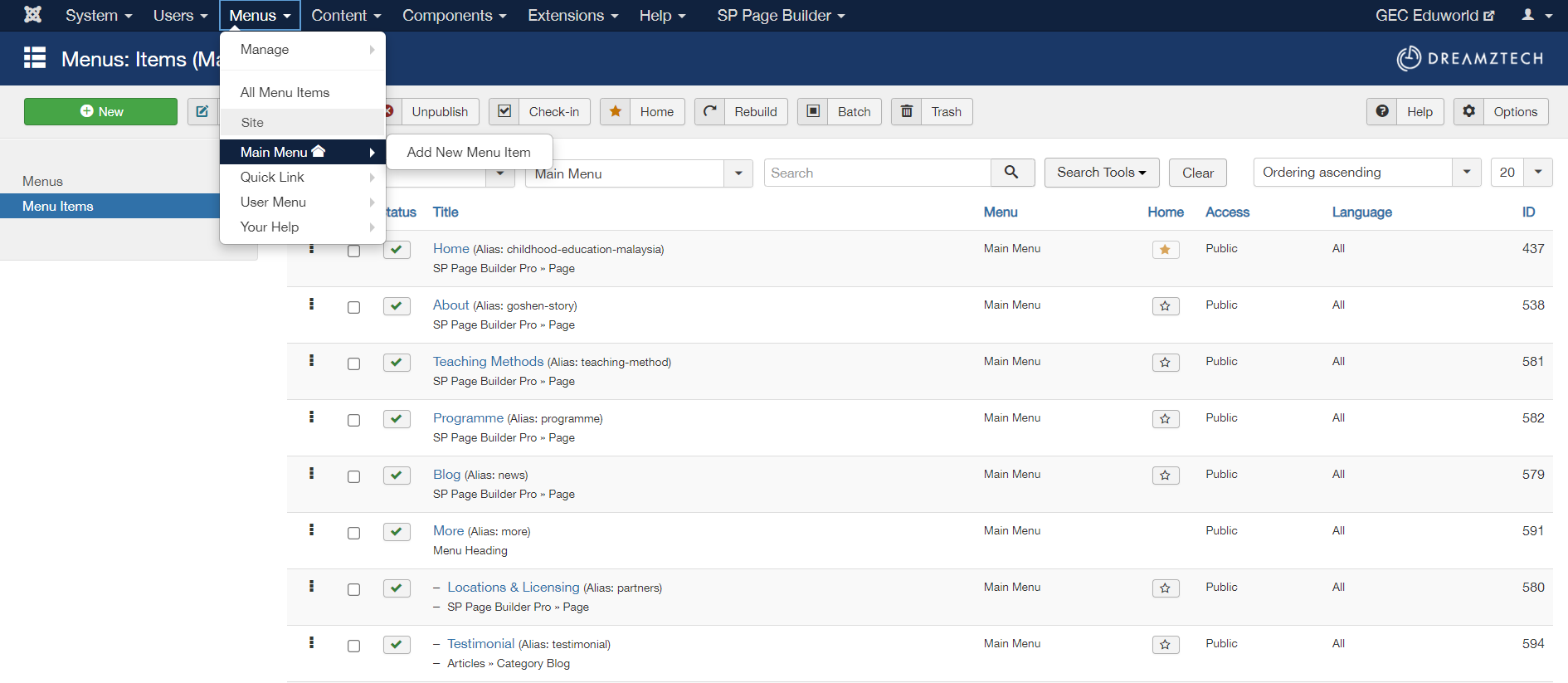Image resolution: width=1568 pixels, height=683 pixels.
Task: Click the Trash bin icon
Action: click(x=907, y=111)
